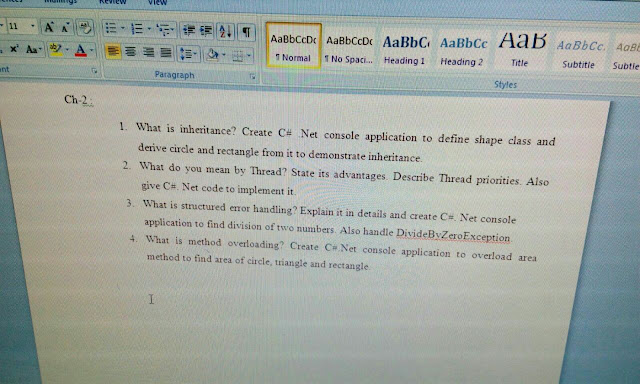Click 'What is method overloading?' text
This screenshot has width=640, height=384.
(x=215, y=243)
